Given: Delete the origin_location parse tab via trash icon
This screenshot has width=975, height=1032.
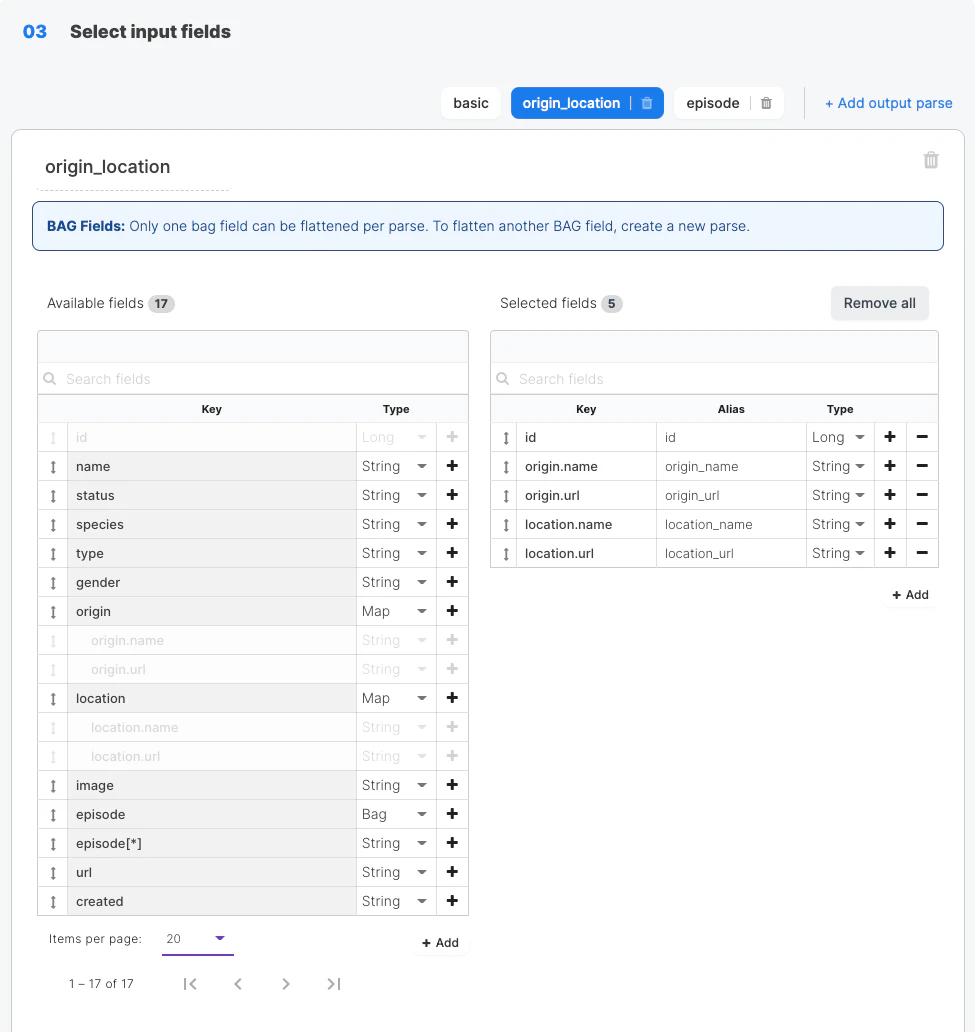Looking at the screenshot, I should 646,103.
